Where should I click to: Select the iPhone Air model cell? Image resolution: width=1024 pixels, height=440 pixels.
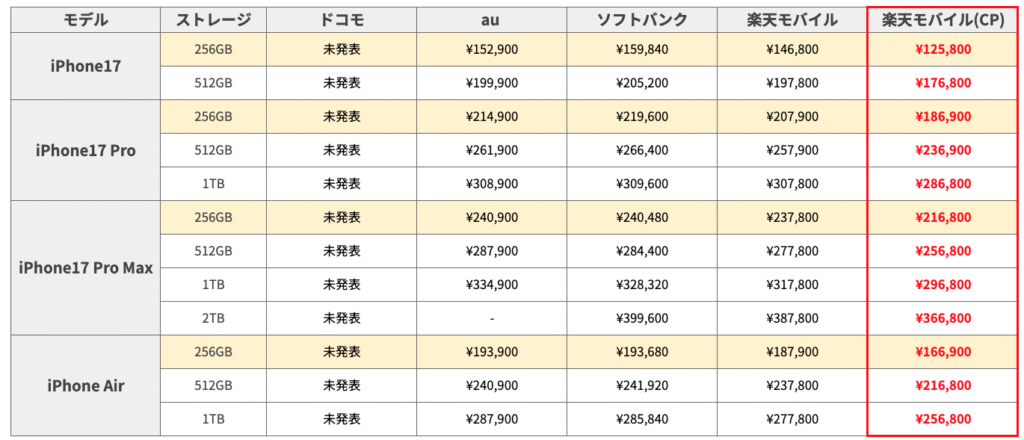(x=85, y=385)
